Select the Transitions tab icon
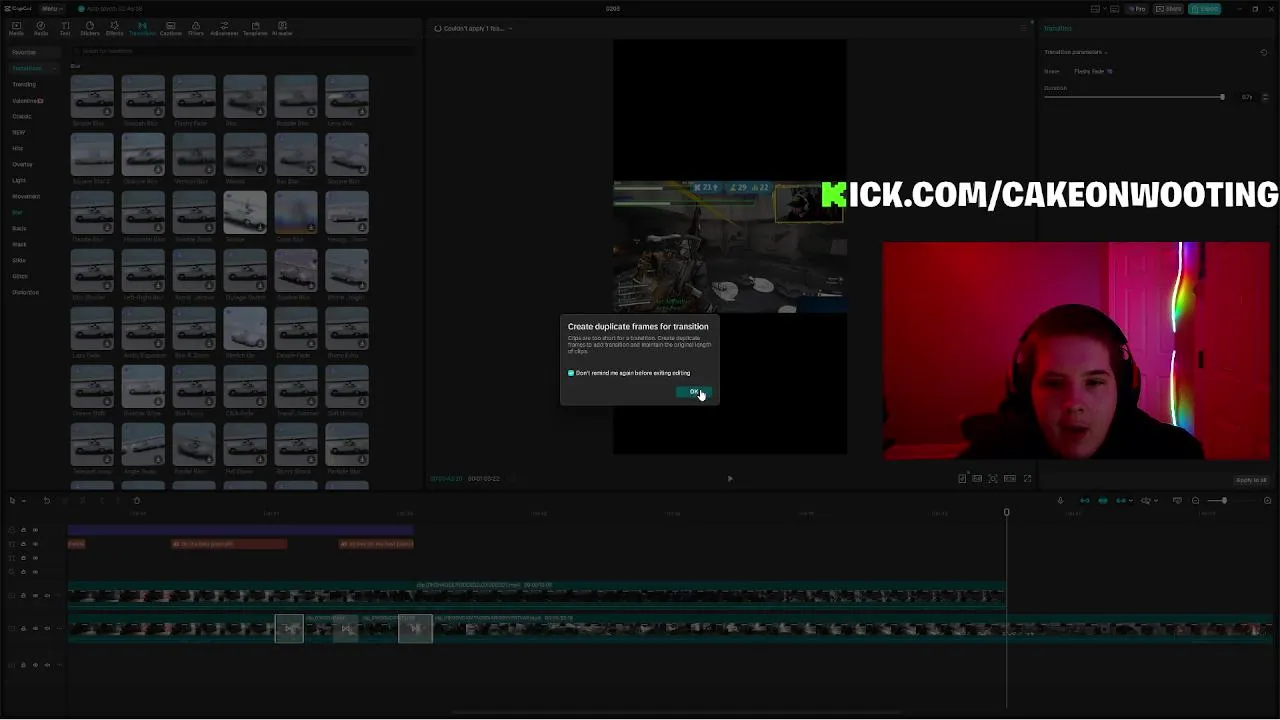 [142, 28]
